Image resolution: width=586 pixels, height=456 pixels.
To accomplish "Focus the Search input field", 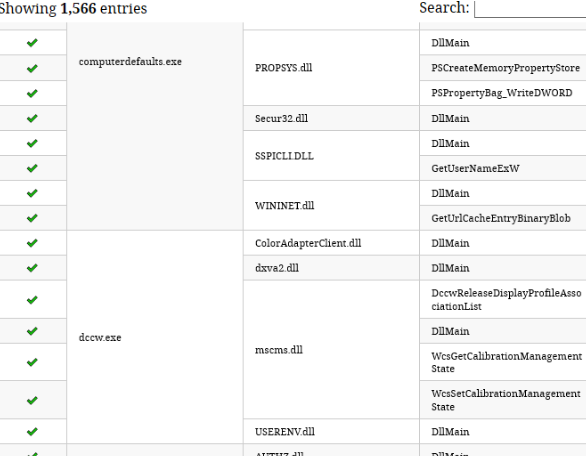I will [530, 9].
